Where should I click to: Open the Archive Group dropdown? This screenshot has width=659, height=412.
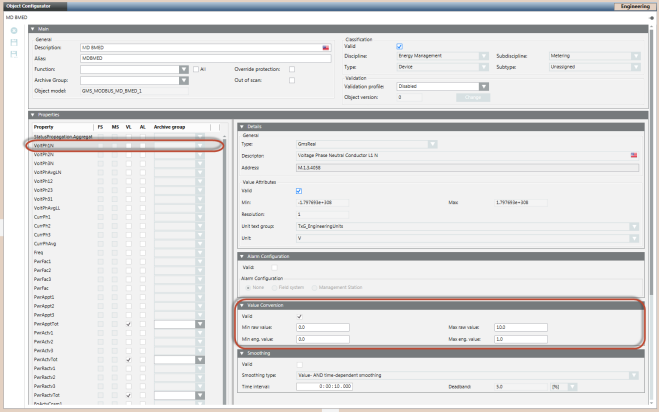pyautogui.click(x=184, y=80)
